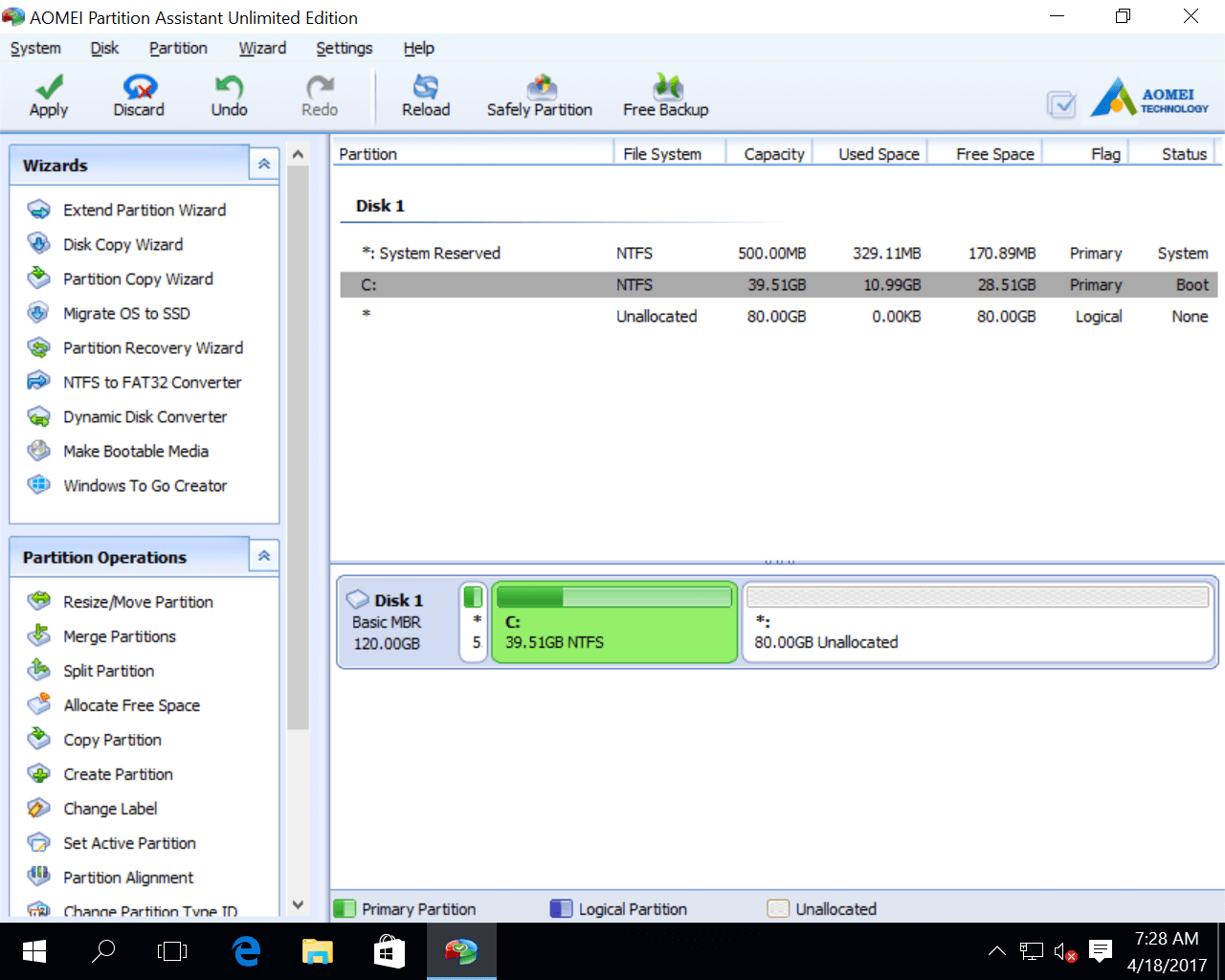Click the Apply checkmark icon
1225x980 pixels.
(x=49, y=88)
